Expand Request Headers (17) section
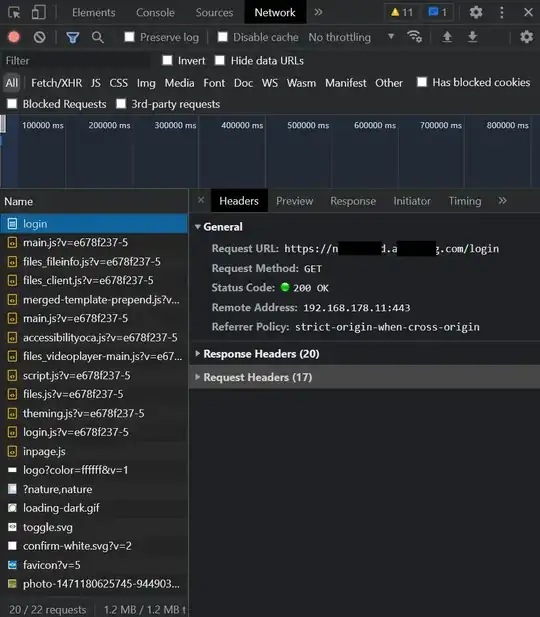Viewport: 540px width, 617px height. (x=257, y=377)
